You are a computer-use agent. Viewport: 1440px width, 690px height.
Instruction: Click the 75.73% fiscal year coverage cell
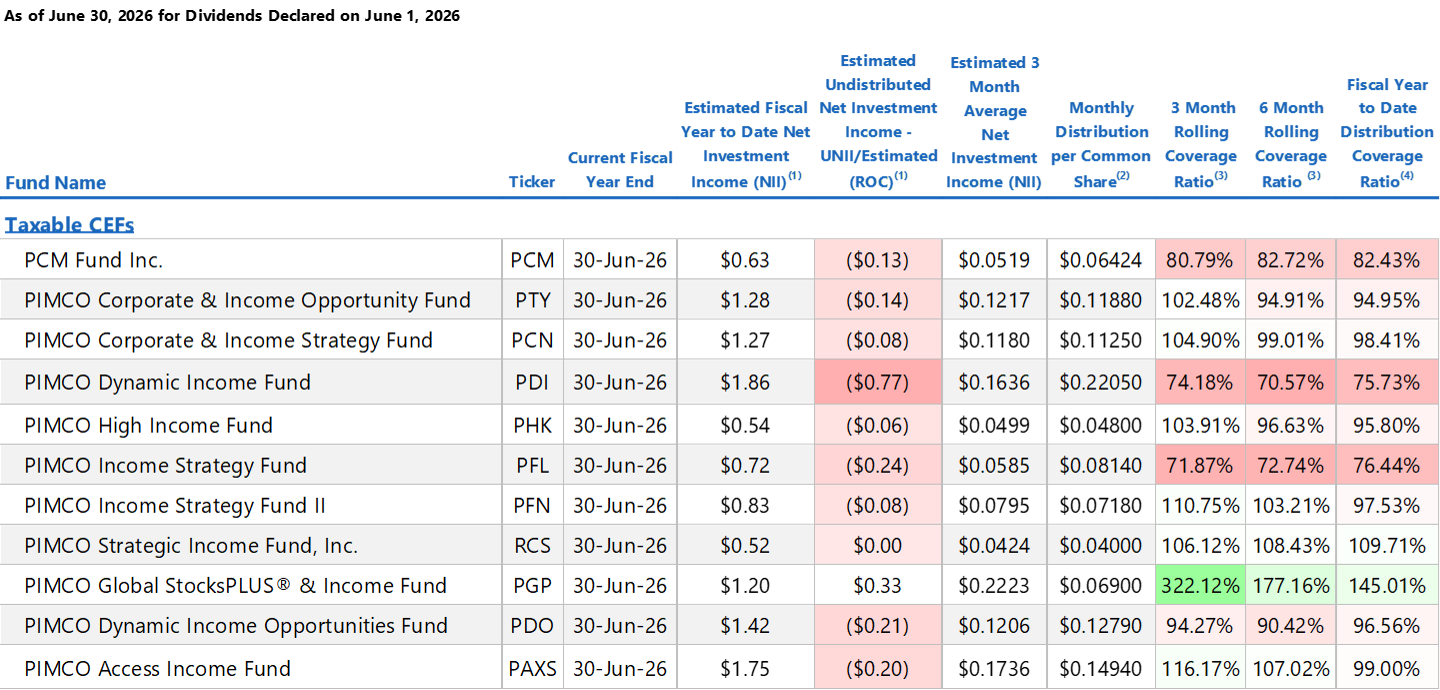[1387, 382]
